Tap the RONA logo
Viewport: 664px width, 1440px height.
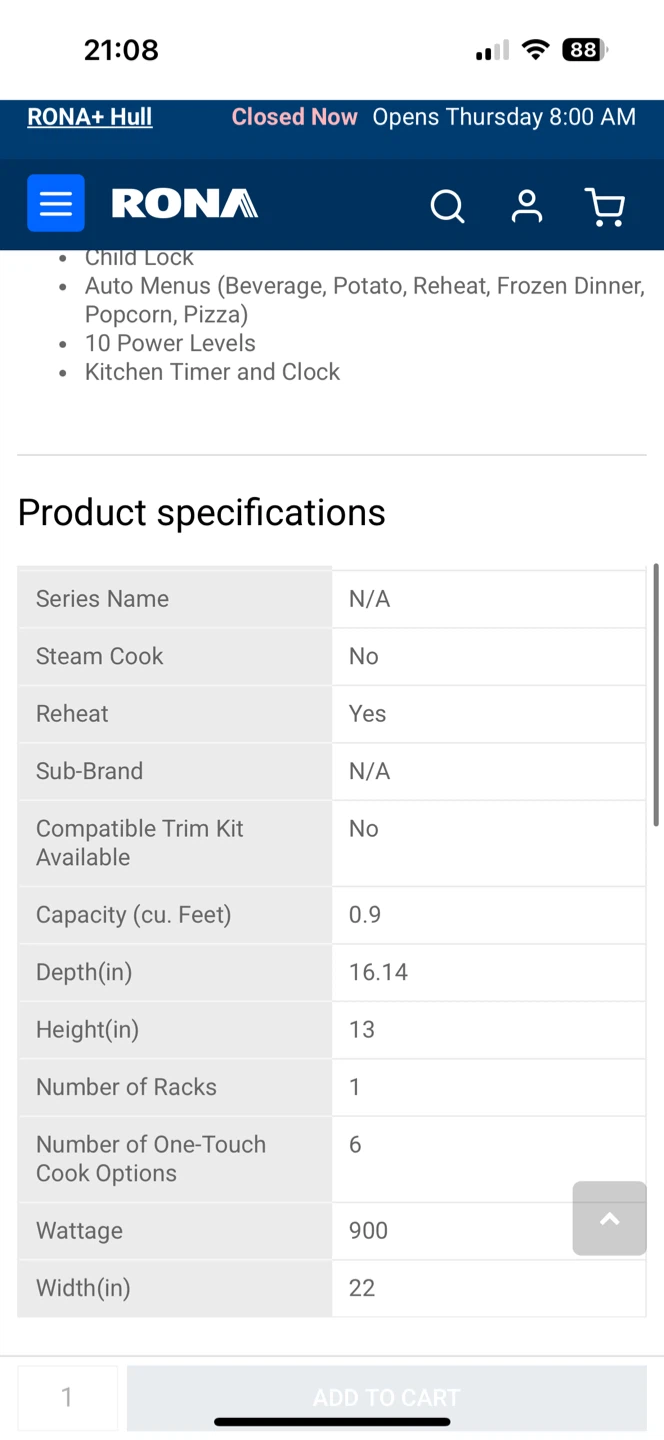tap(185, 204)
